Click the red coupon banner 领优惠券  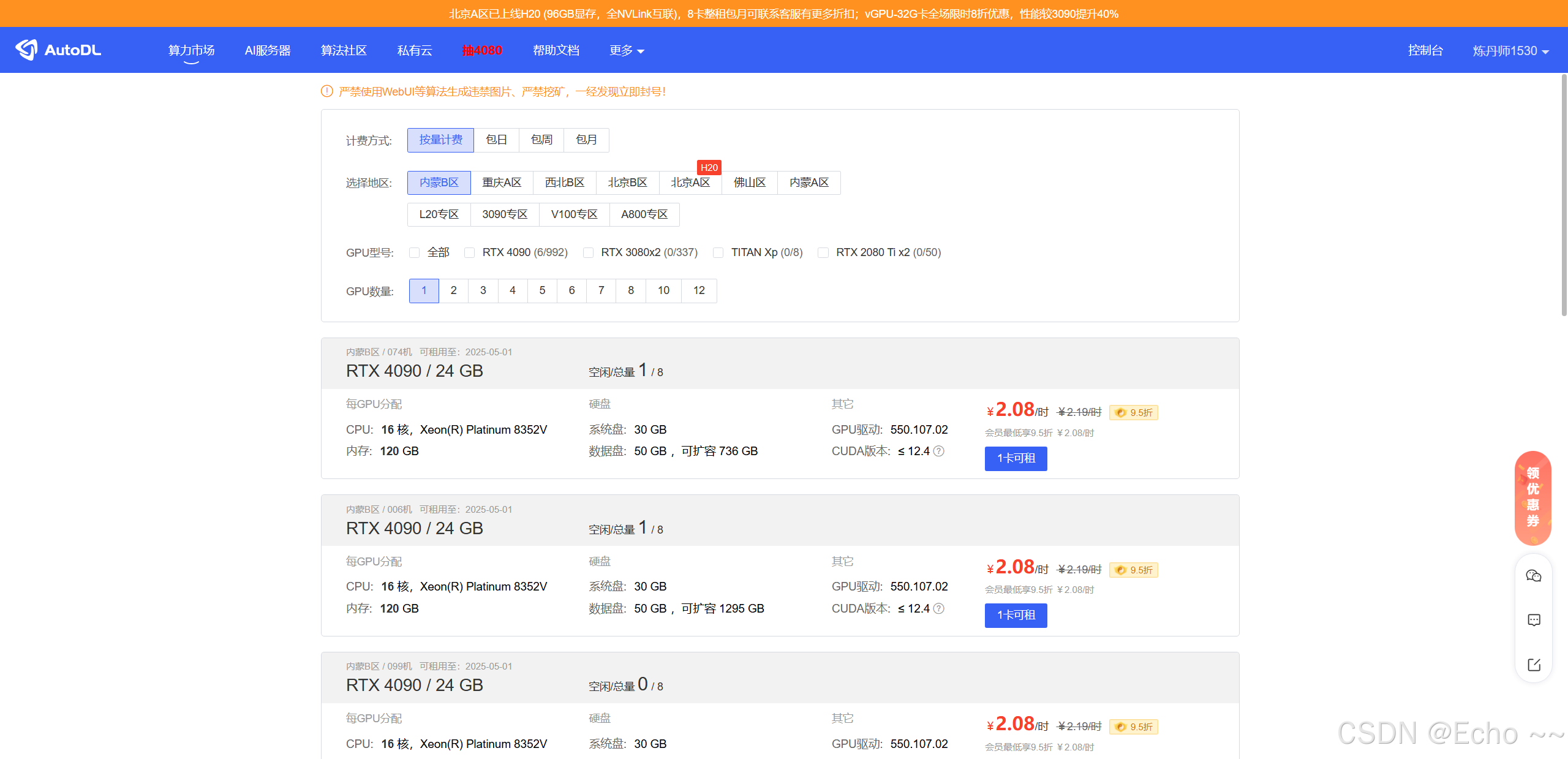(x=1532, y=497)
